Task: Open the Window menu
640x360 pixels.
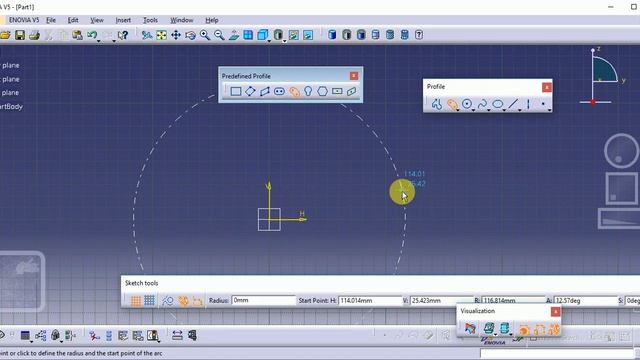Action: (182, 20)
